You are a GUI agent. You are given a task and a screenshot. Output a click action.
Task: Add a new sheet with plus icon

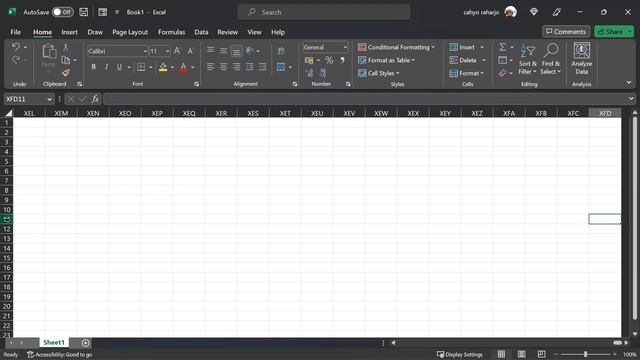click(x=85, y=343)
